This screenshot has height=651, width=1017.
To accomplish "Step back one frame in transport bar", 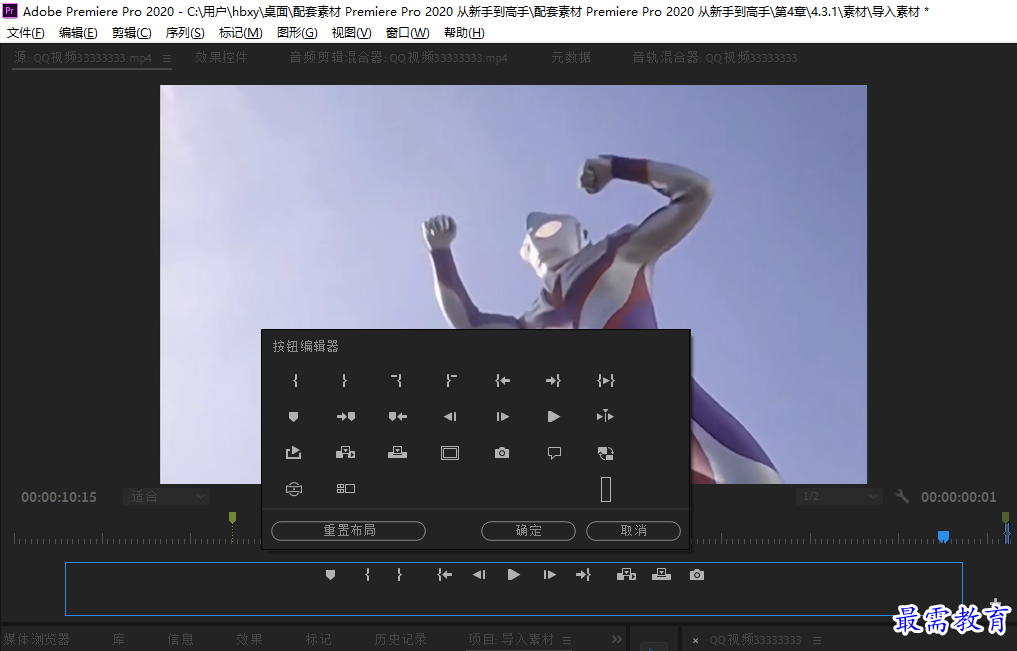I will click(479, 574).
